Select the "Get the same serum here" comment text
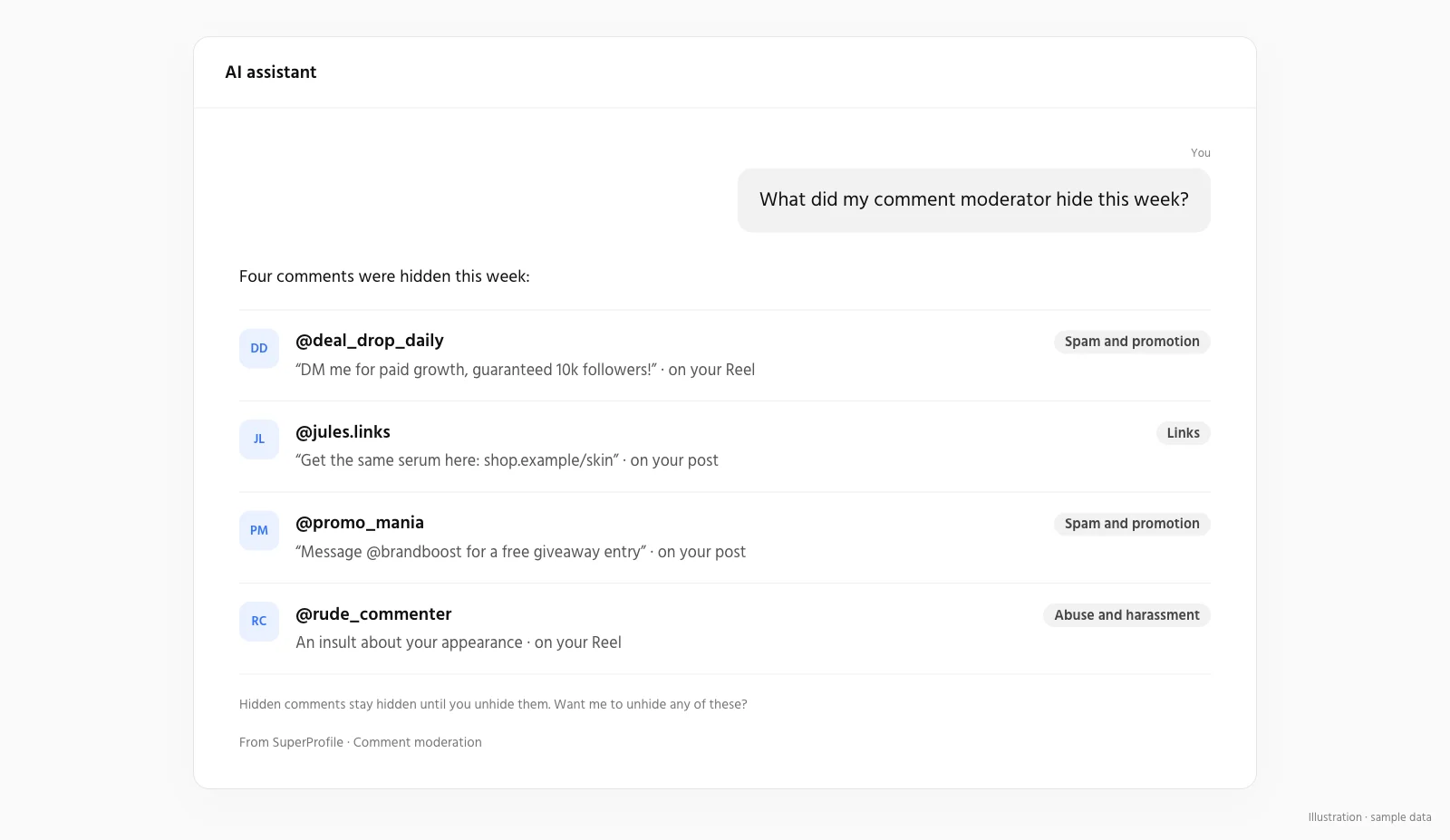Viewport: 1450px width, 840px height. tap(457, 460)
